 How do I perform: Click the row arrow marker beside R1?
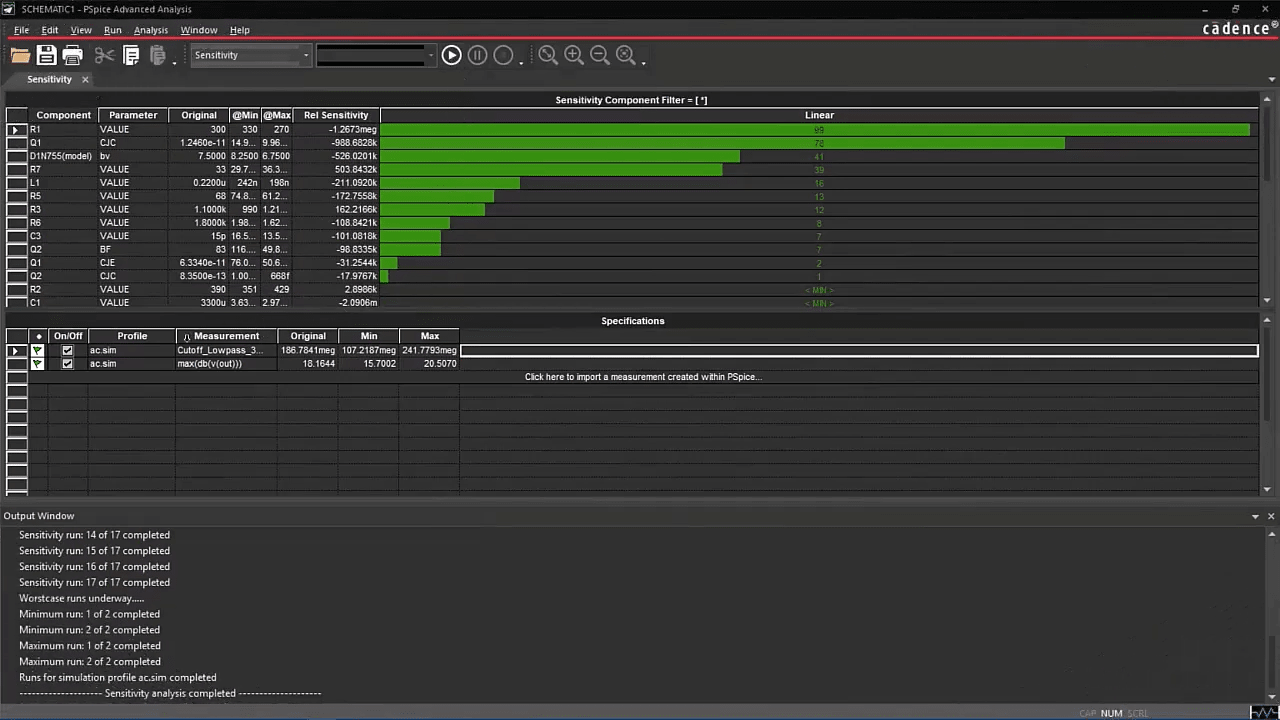(x=16, y=130)
